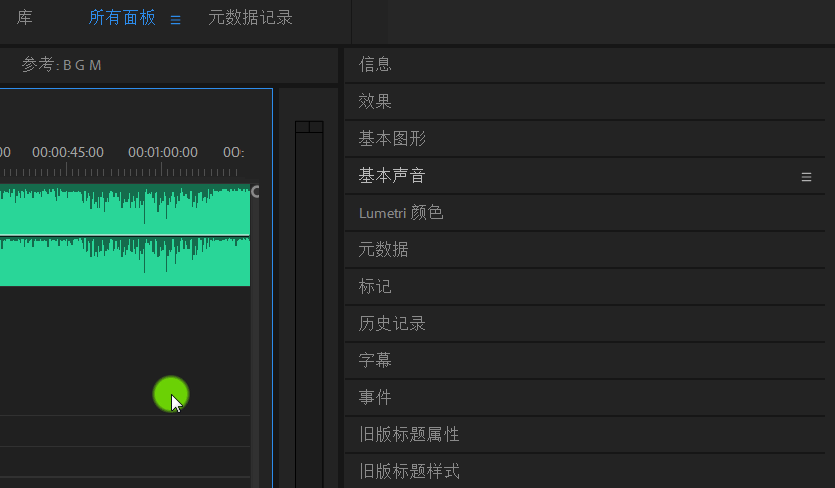The width and height of the screenshot is (835, 488).
Task: Switch to the 元数据记录 workspace tab
Action: point(250,18)
